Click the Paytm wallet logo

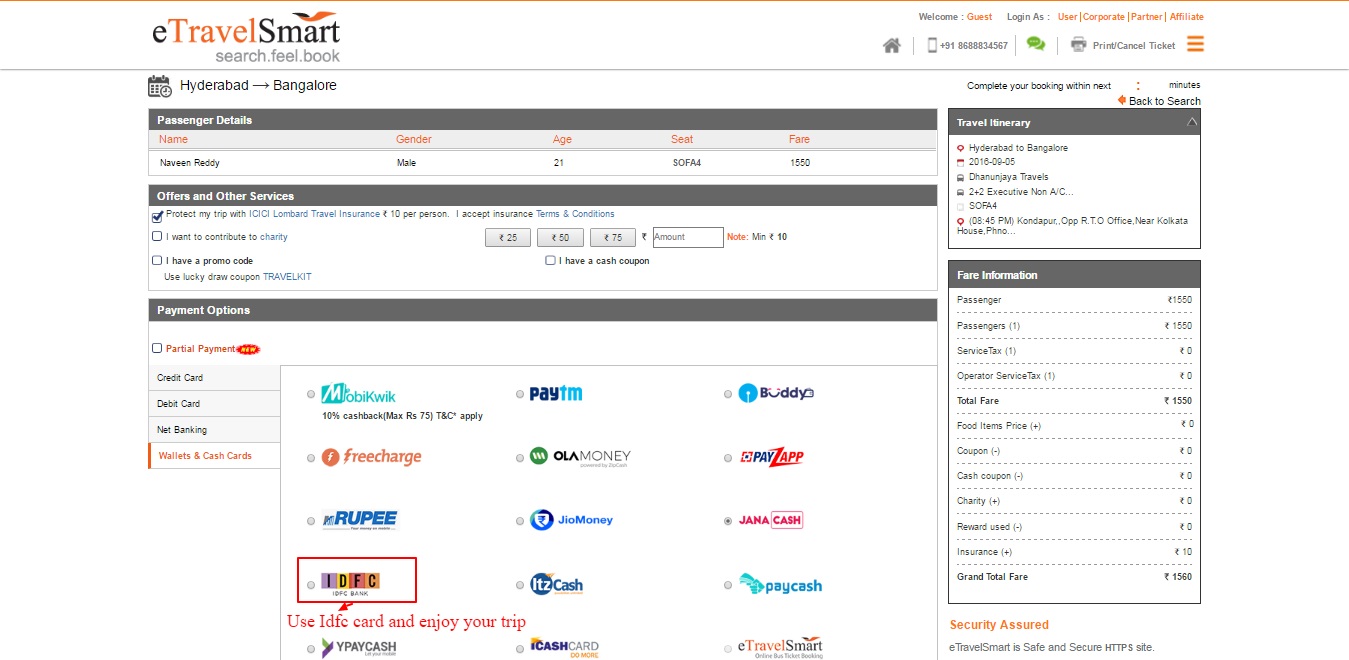555,393
